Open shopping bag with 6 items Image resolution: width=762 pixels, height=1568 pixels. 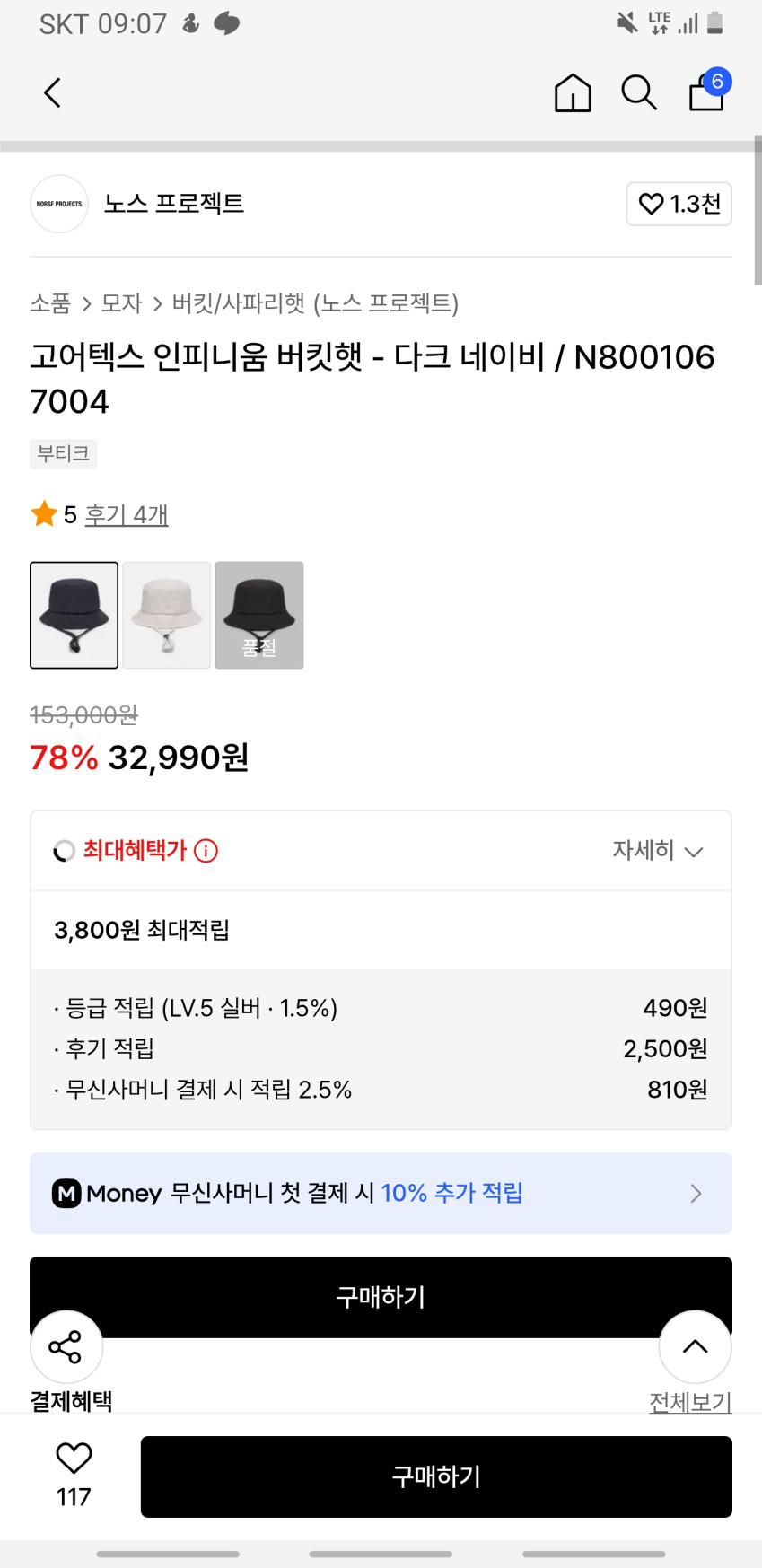click(707, 92)
